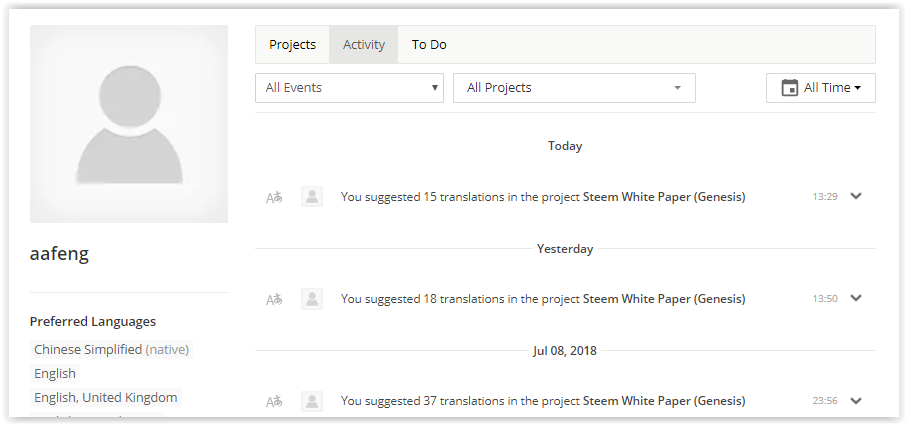Click Chinese Simplified language tag
Viewport: 907px width, 425px height.
coord(111,349)
